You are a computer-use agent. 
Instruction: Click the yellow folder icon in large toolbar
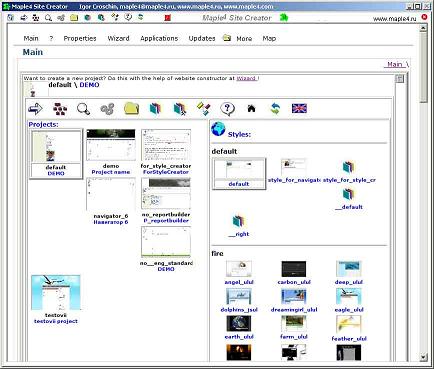coord(131,109)
